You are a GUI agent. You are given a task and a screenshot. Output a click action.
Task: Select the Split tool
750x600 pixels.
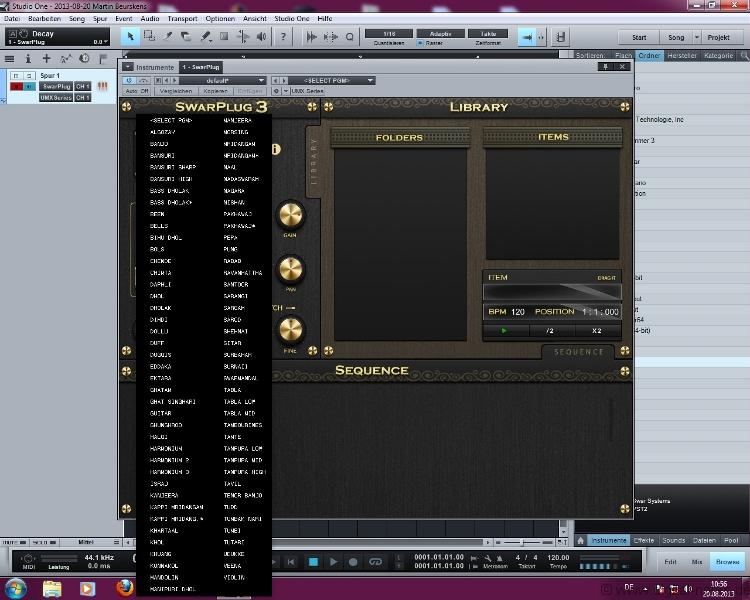(x=168, y=36)
